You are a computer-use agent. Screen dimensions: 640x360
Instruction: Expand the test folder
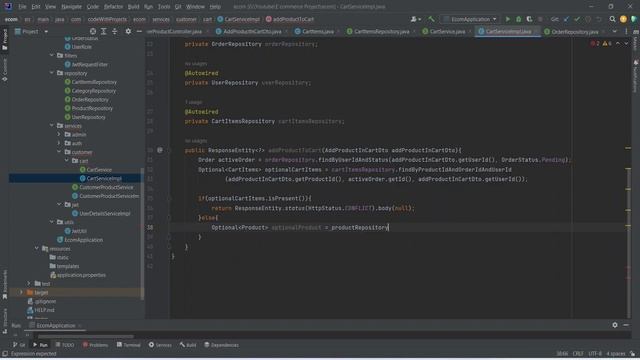click(x=29, y=284)
